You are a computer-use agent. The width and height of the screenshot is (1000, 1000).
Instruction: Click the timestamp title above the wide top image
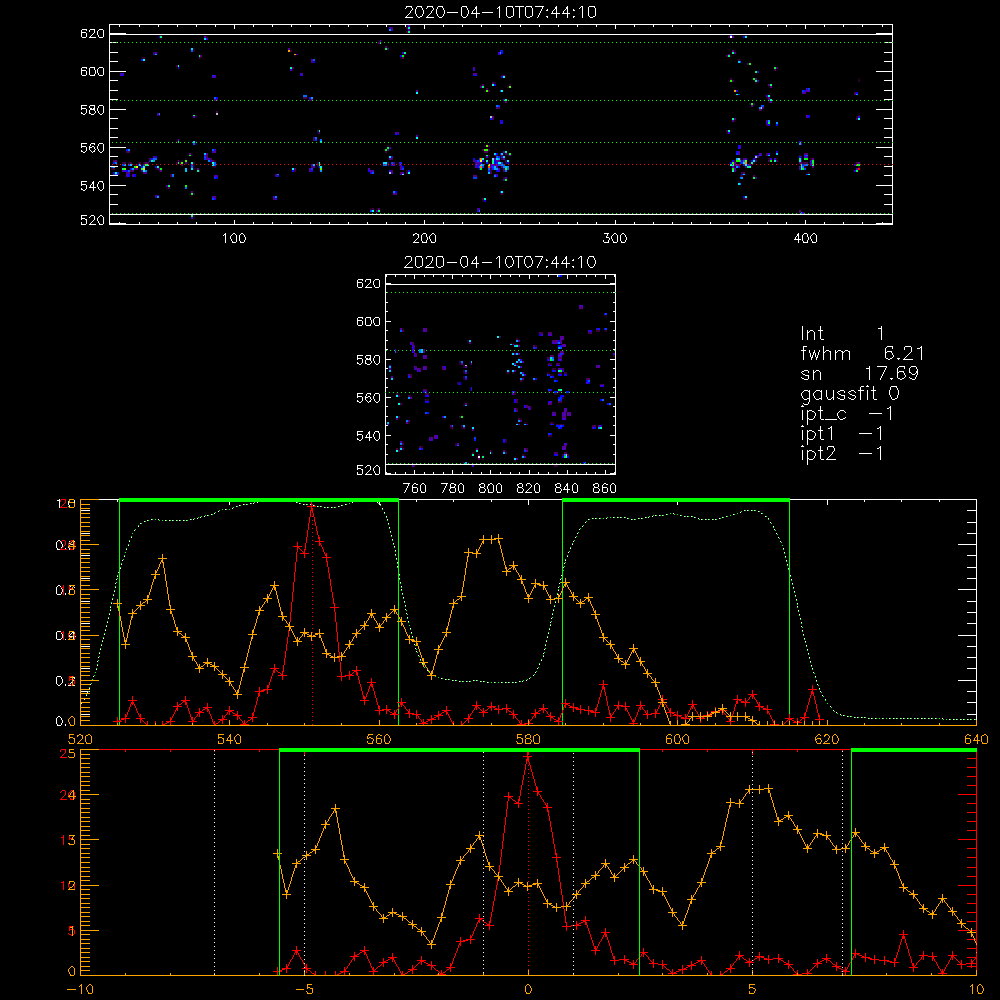pyautogui.click(x=501, y=12)
